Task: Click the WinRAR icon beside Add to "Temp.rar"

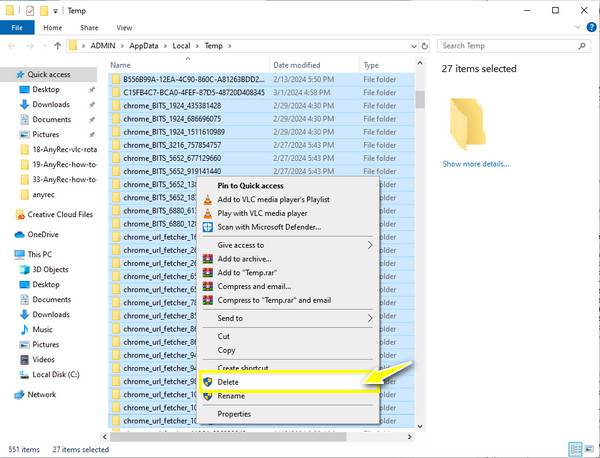Action: point(208,272)
